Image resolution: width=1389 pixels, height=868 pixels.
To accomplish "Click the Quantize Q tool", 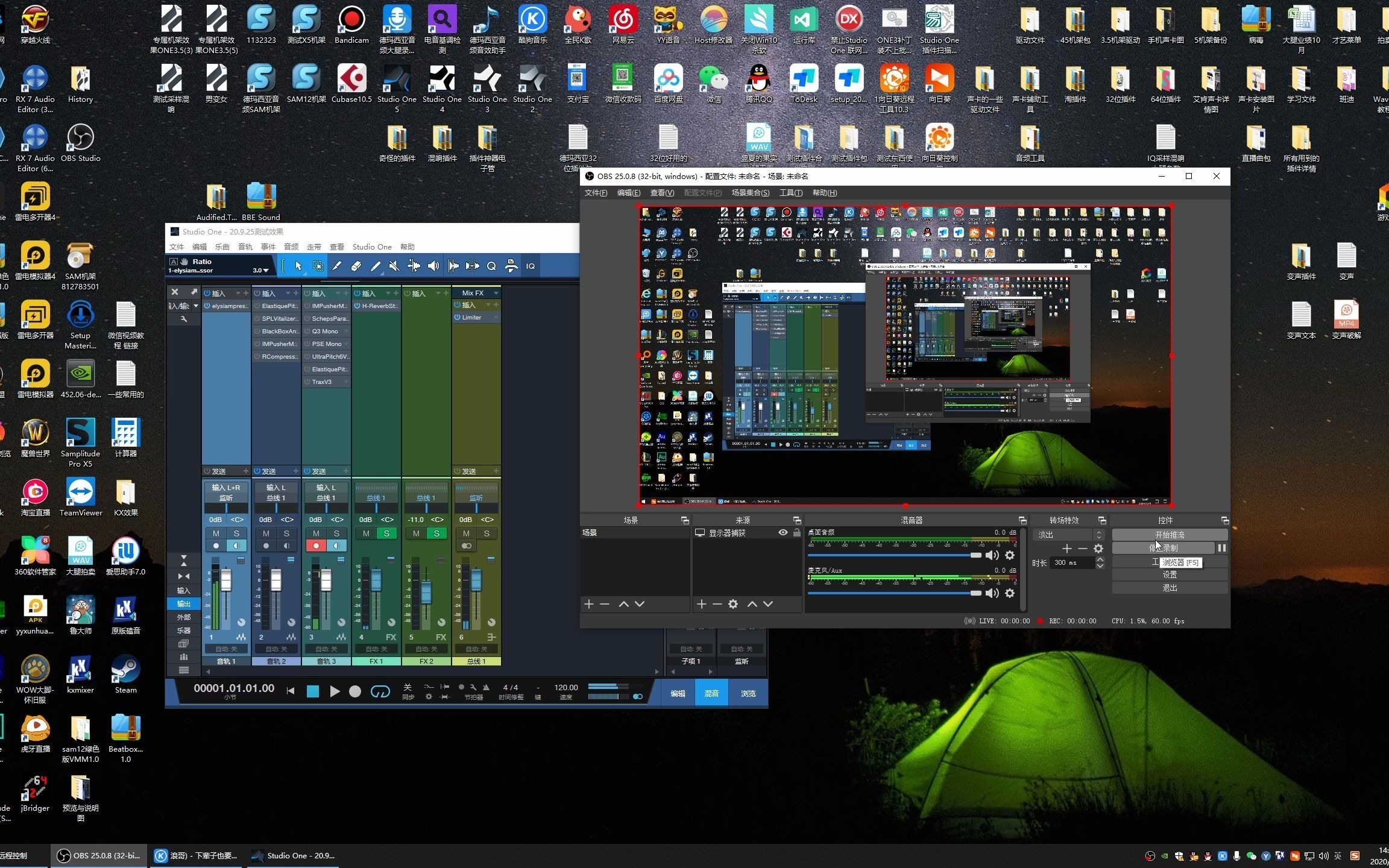I will [491, 266].
